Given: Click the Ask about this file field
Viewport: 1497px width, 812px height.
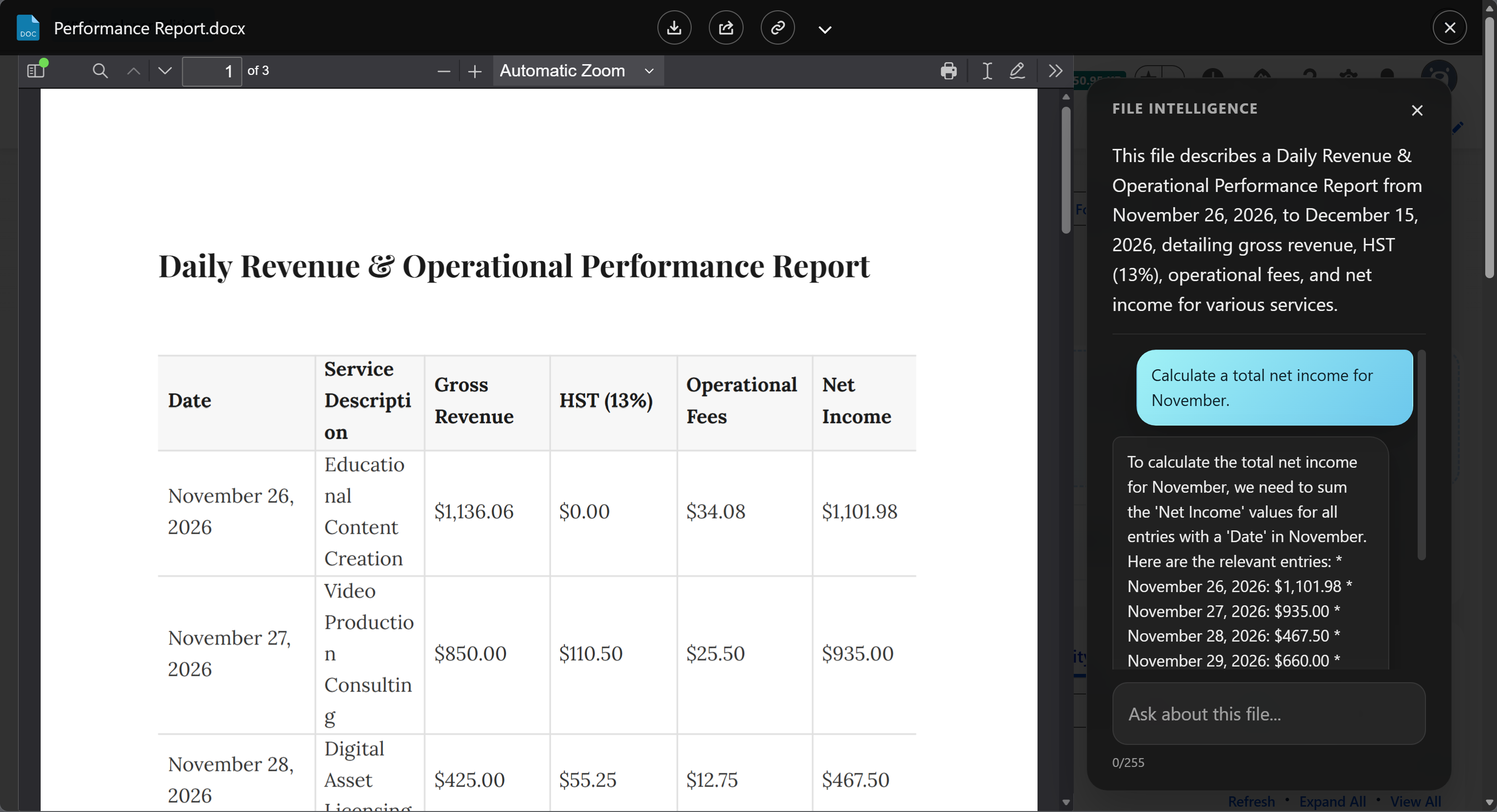Looking at the screenshot, I should [1269, 713].
